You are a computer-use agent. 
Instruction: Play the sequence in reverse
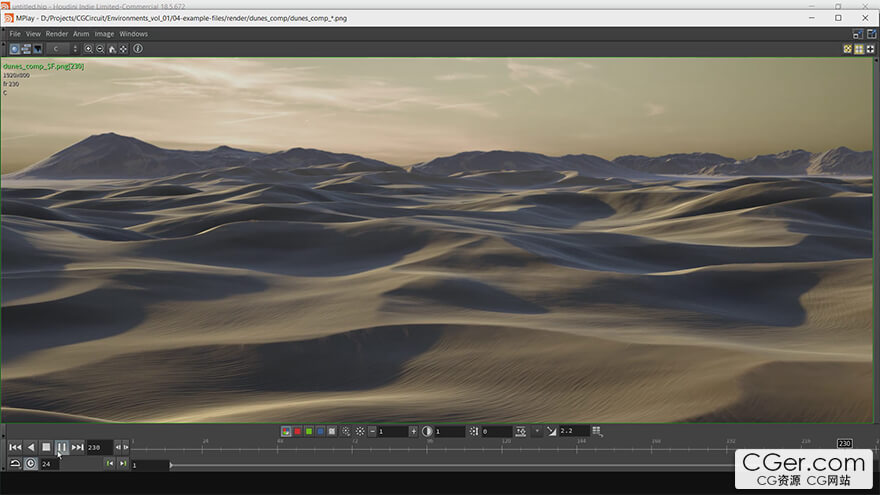pyautogui.click(x=31, y=447)
